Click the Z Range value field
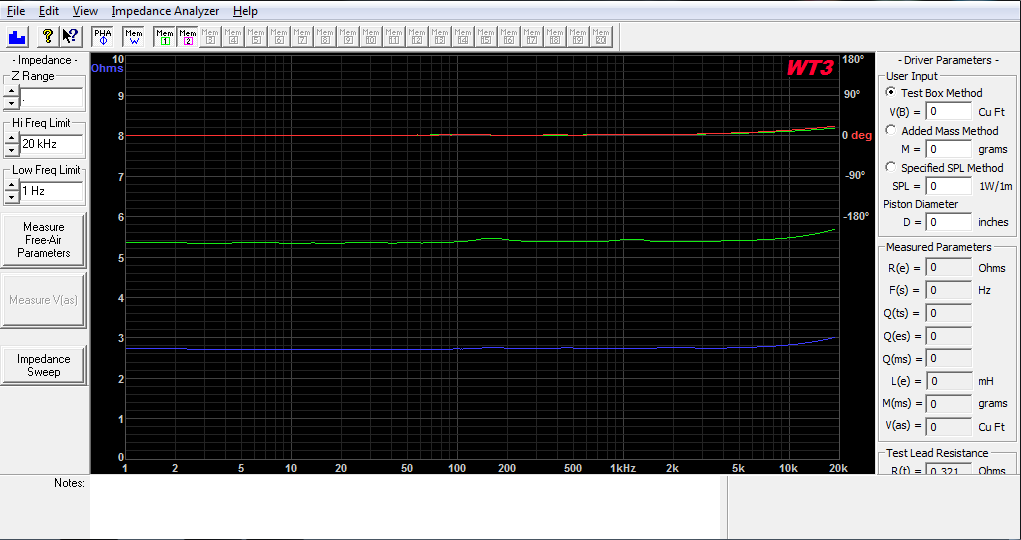Screen dimensions: 1021x540 coord(52,98)
